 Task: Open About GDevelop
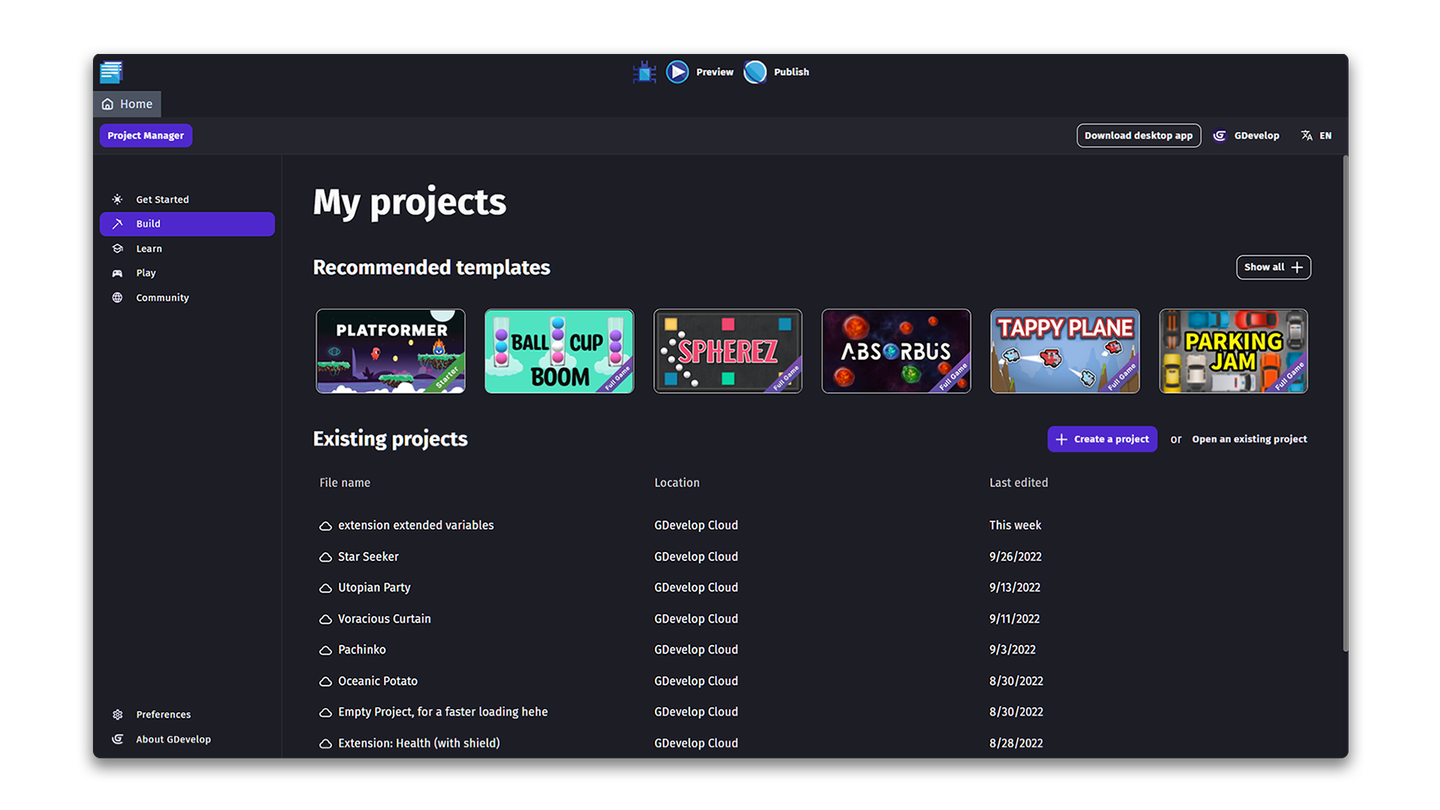(187, 739)
